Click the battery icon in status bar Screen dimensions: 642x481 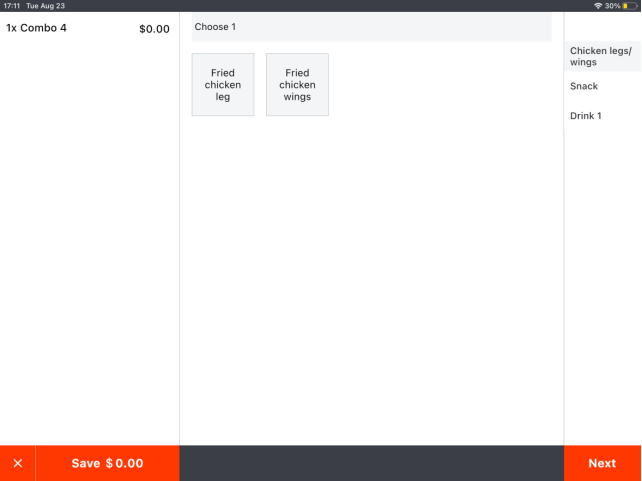click(629, 6)
